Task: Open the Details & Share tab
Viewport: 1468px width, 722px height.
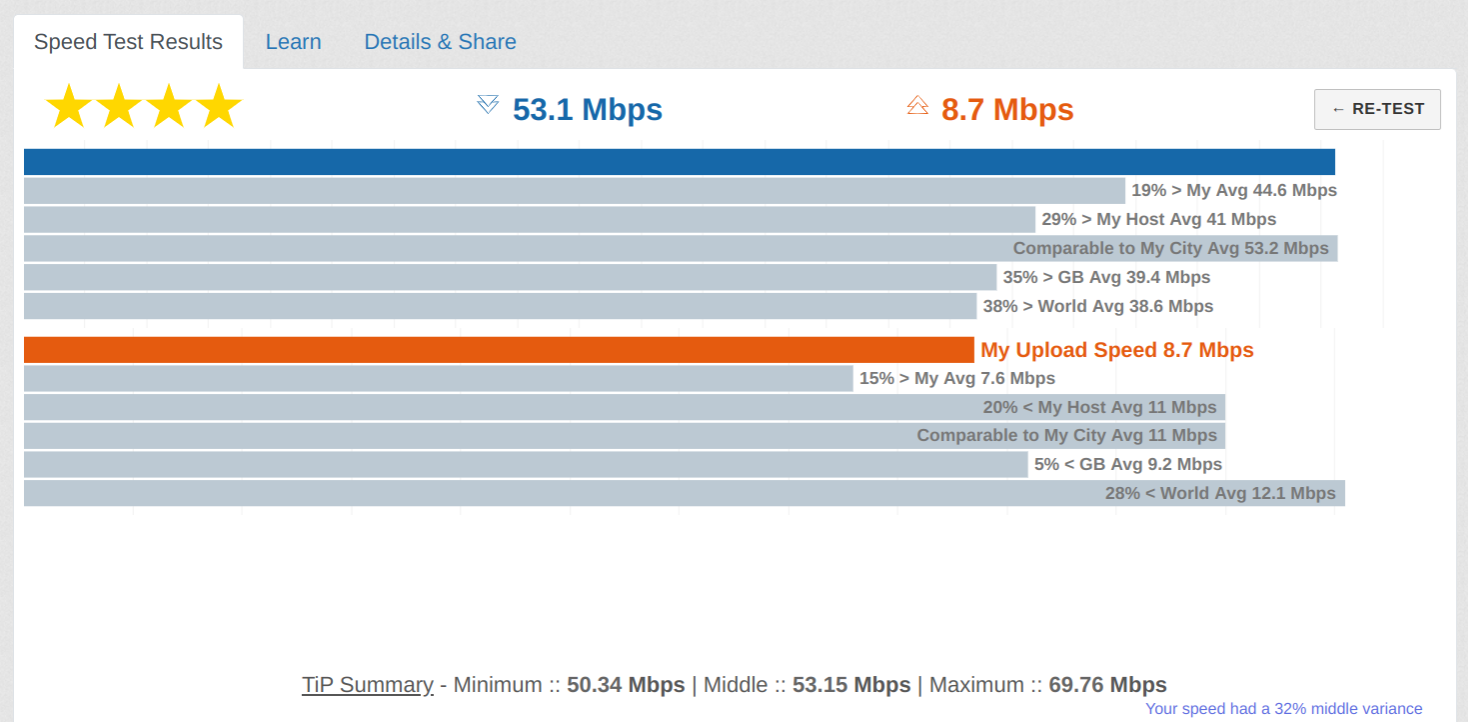Action: tap(440, 42)
